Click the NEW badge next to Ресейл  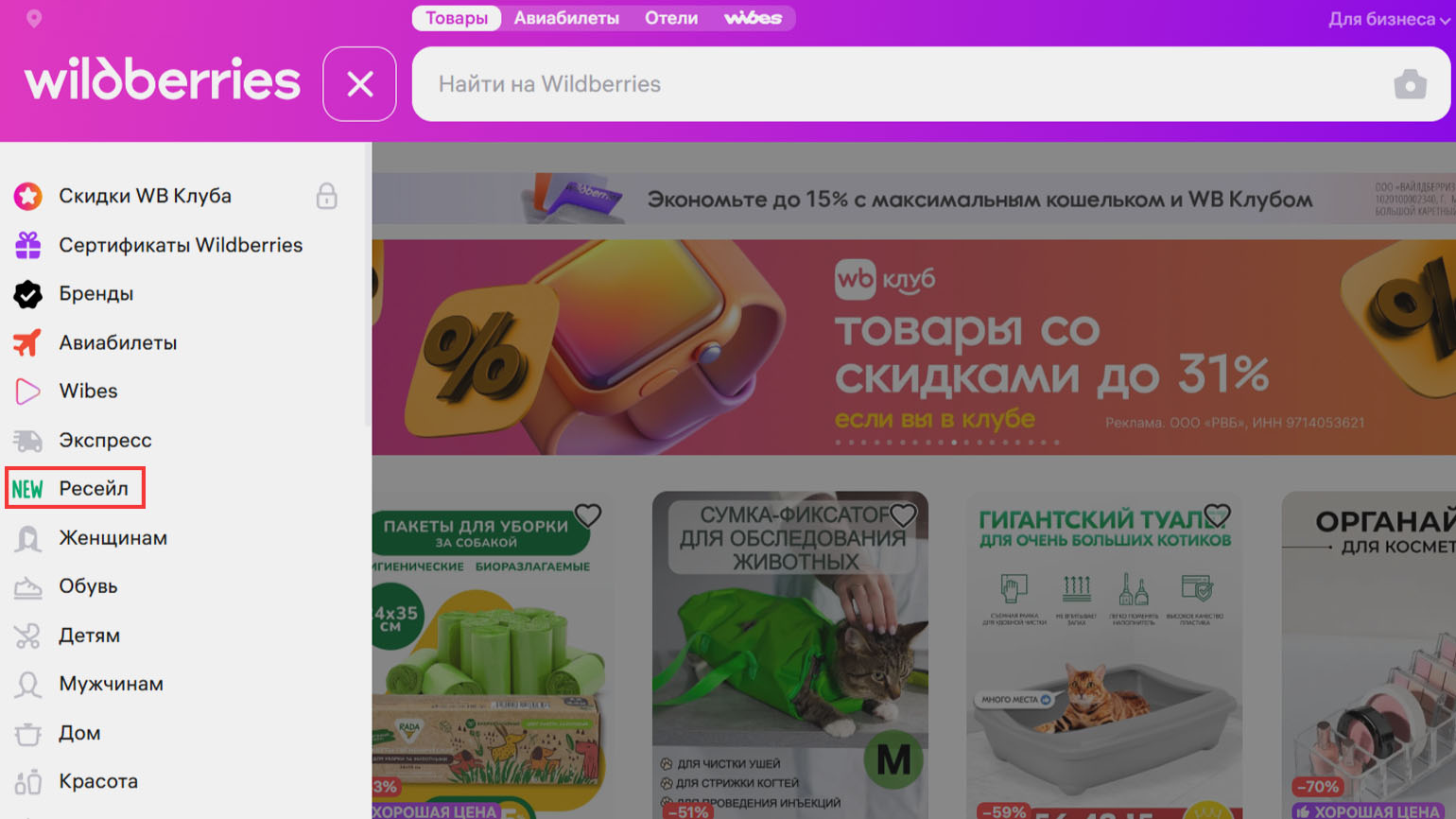click(x=27, y=489)
